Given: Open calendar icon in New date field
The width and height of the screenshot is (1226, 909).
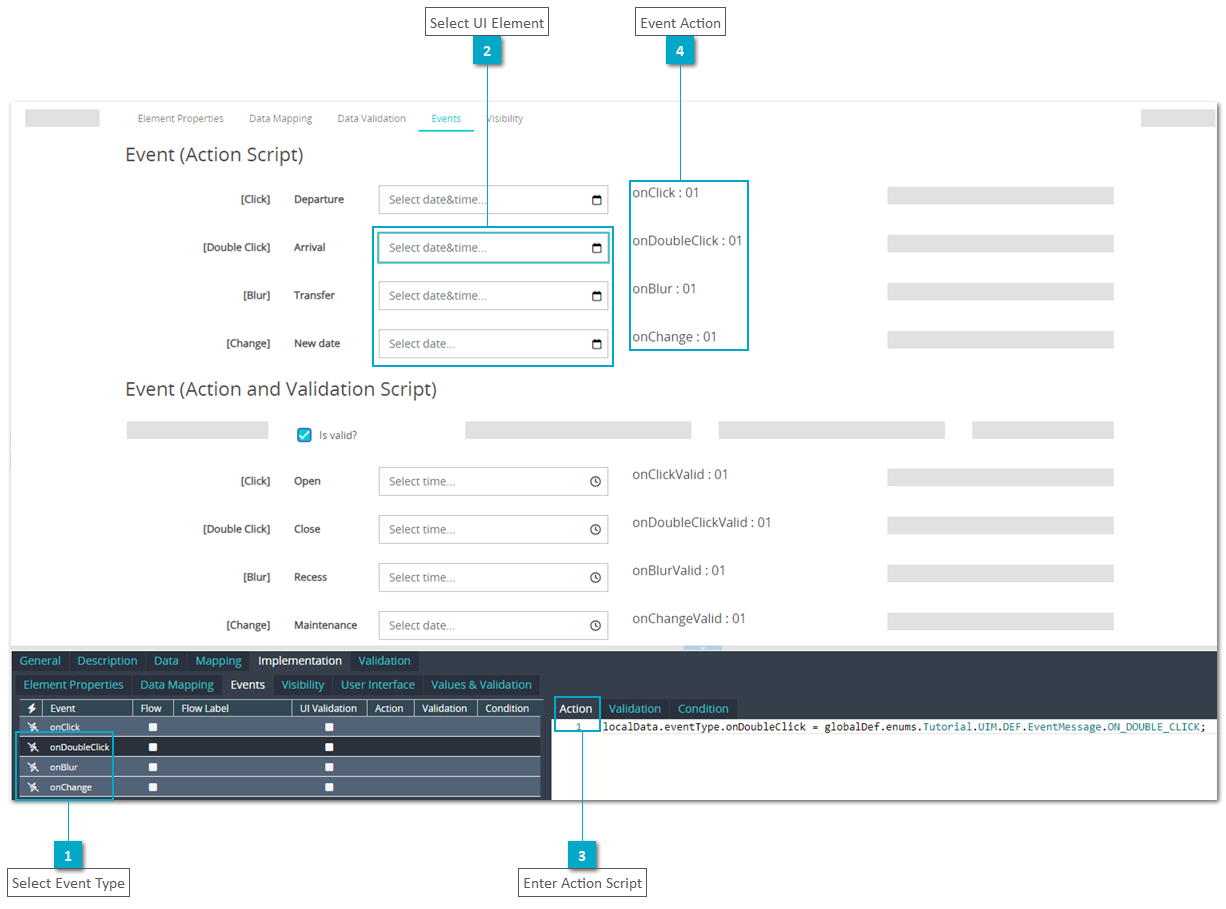Looking at the screenshot, I should [597, 344].
